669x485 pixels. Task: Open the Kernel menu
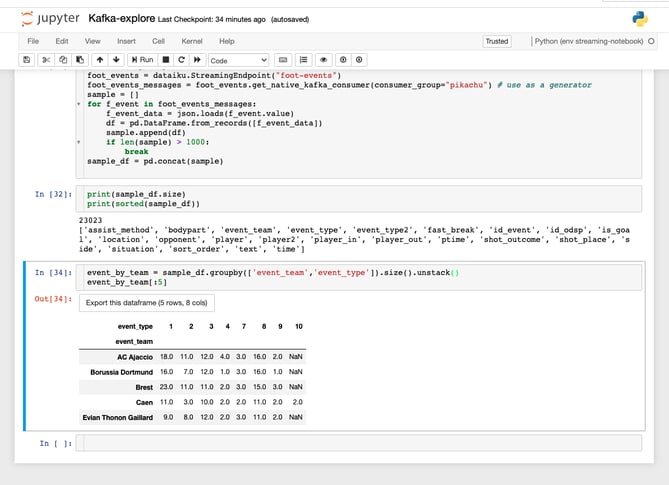[x=192, y=41]
